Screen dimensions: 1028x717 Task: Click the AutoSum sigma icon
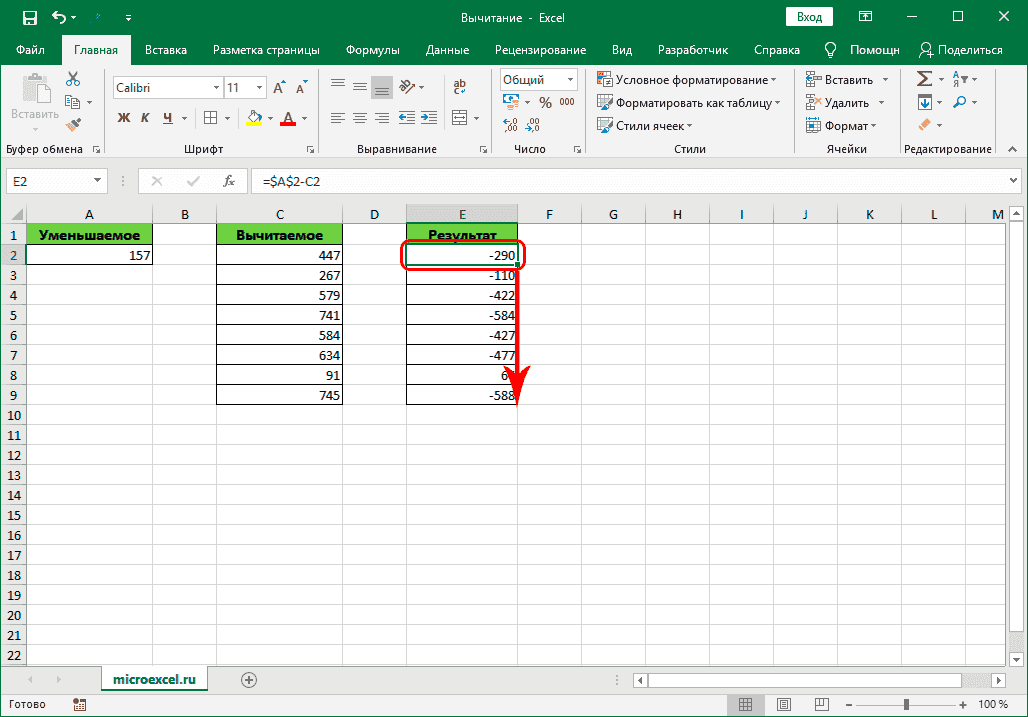924,79
